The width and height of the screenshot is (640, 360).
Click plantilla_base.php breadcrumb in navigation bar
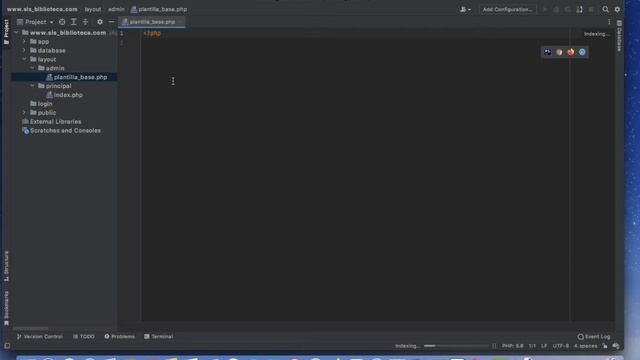tap(159, 9)
